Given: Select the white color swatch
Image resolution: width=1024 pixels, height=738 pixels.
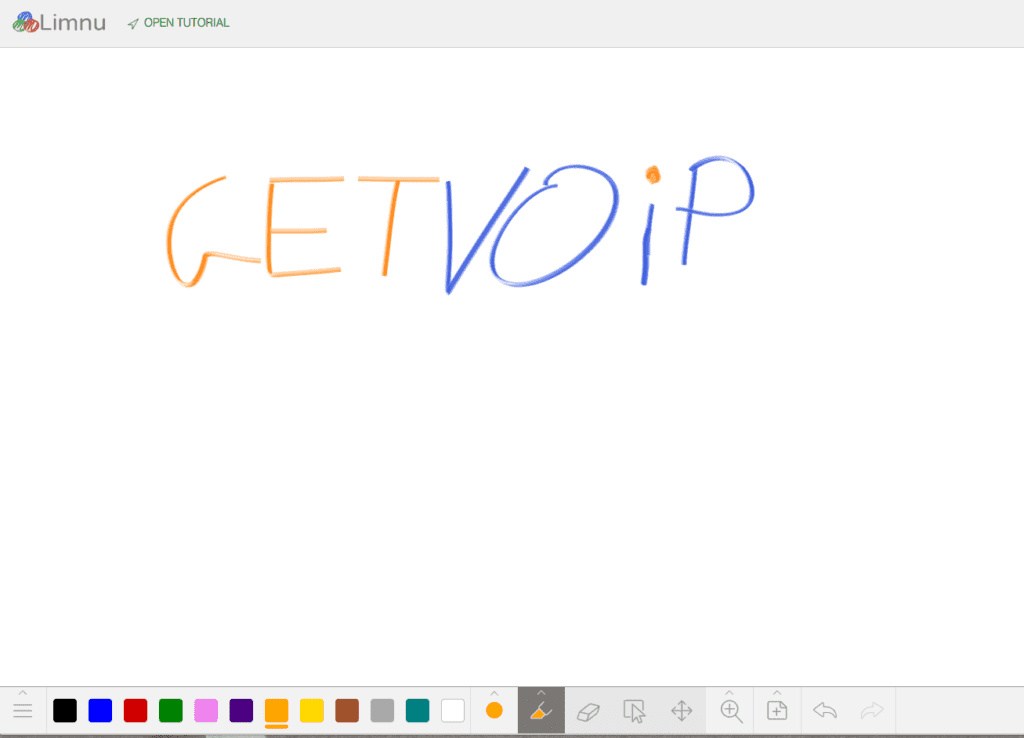Looking at the screenshot, I should tap(452, 710).
